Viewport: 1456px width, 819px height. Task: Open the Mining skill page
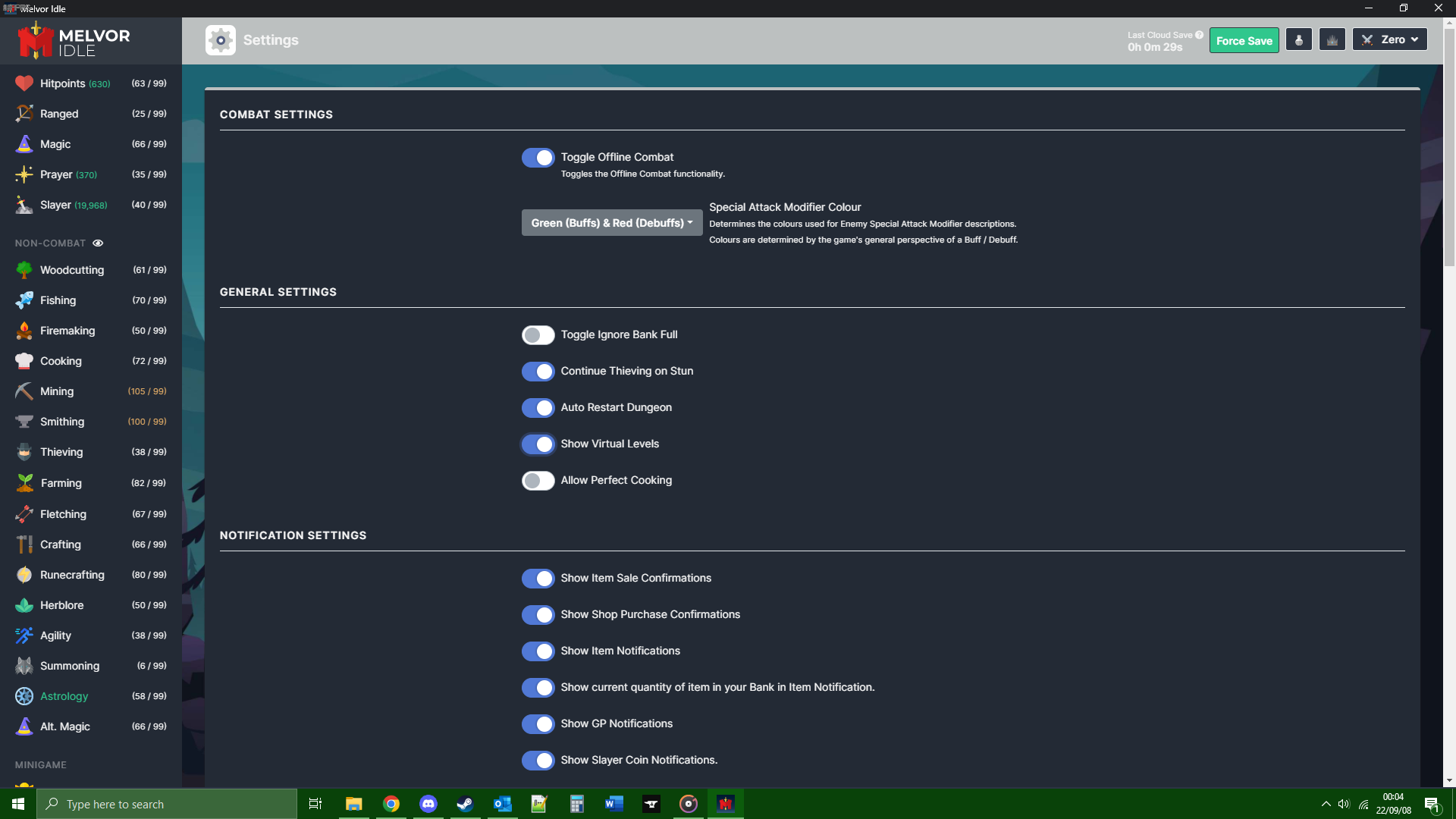point(57,391)
